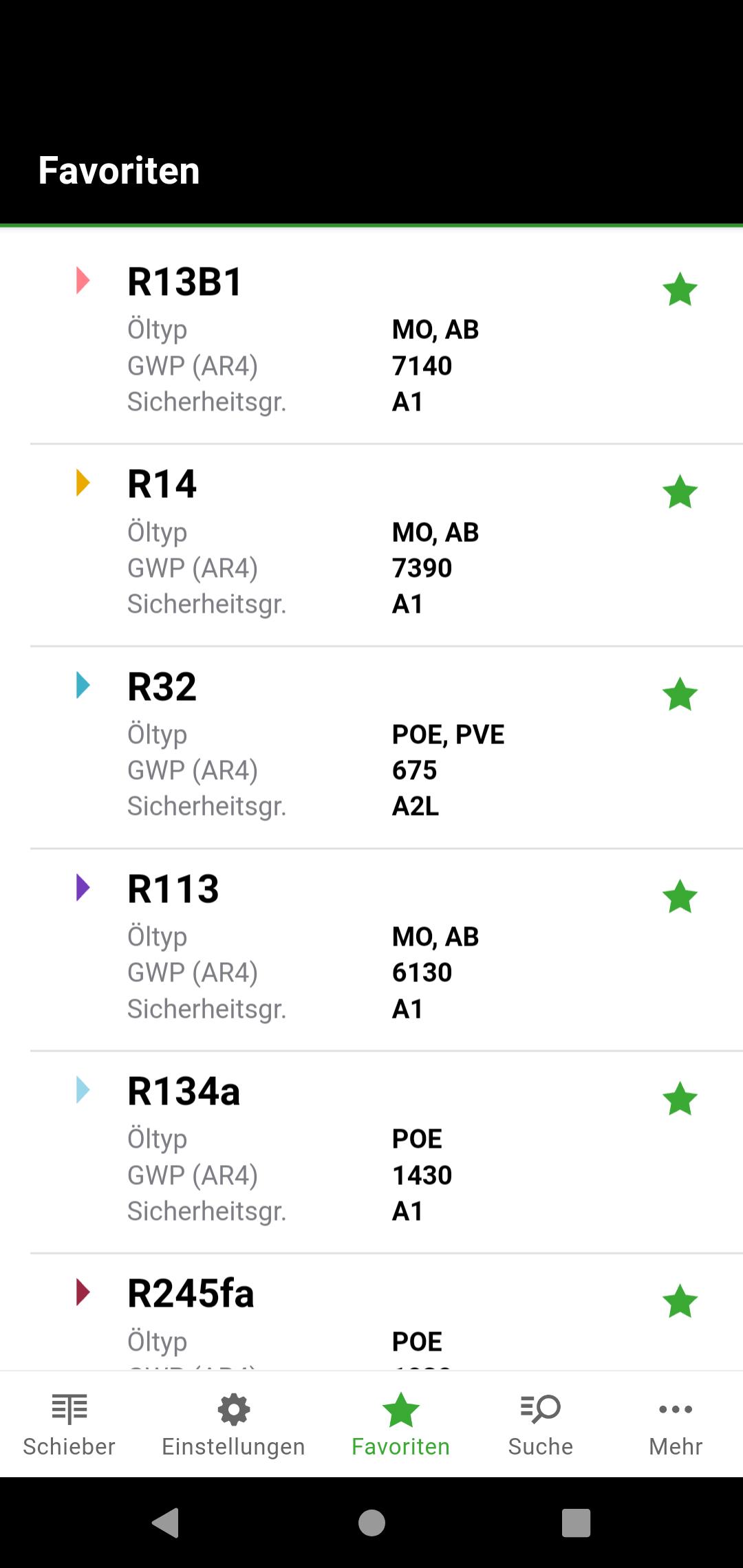Switch to the Einstellungen tab label

pyautogui.click(x=233, y=1447)
